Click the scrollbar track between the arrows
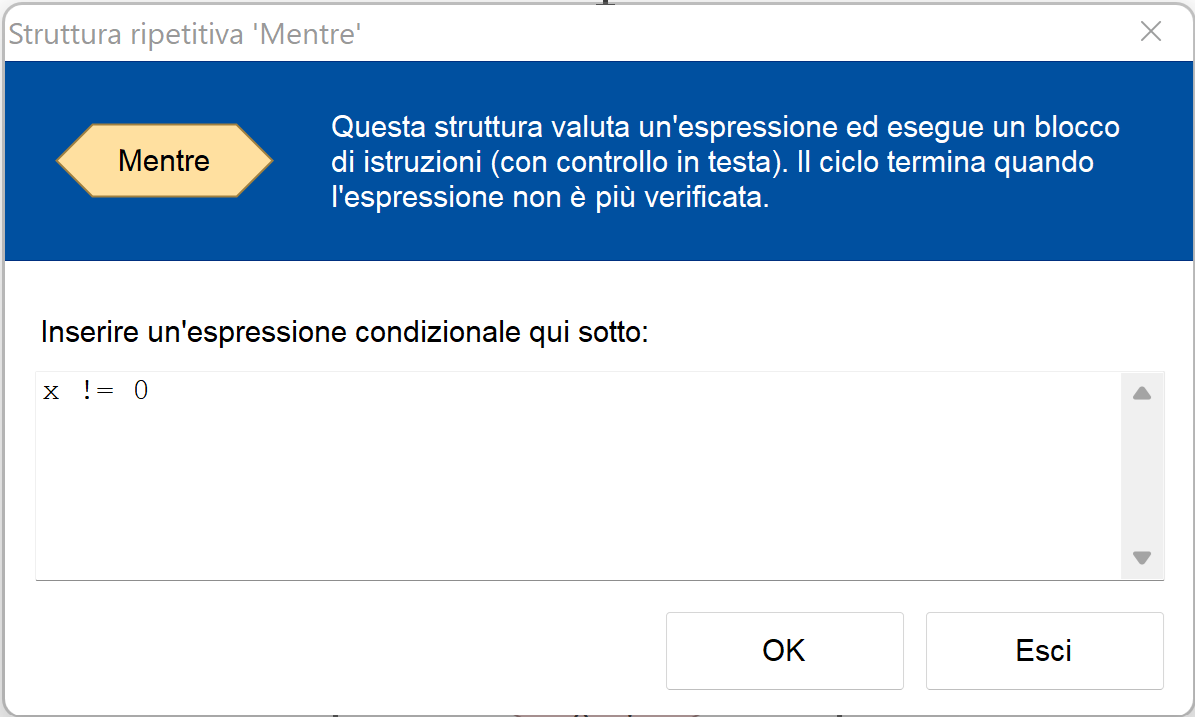This screenshot has width=1195, height=717. click(1142, 475)
